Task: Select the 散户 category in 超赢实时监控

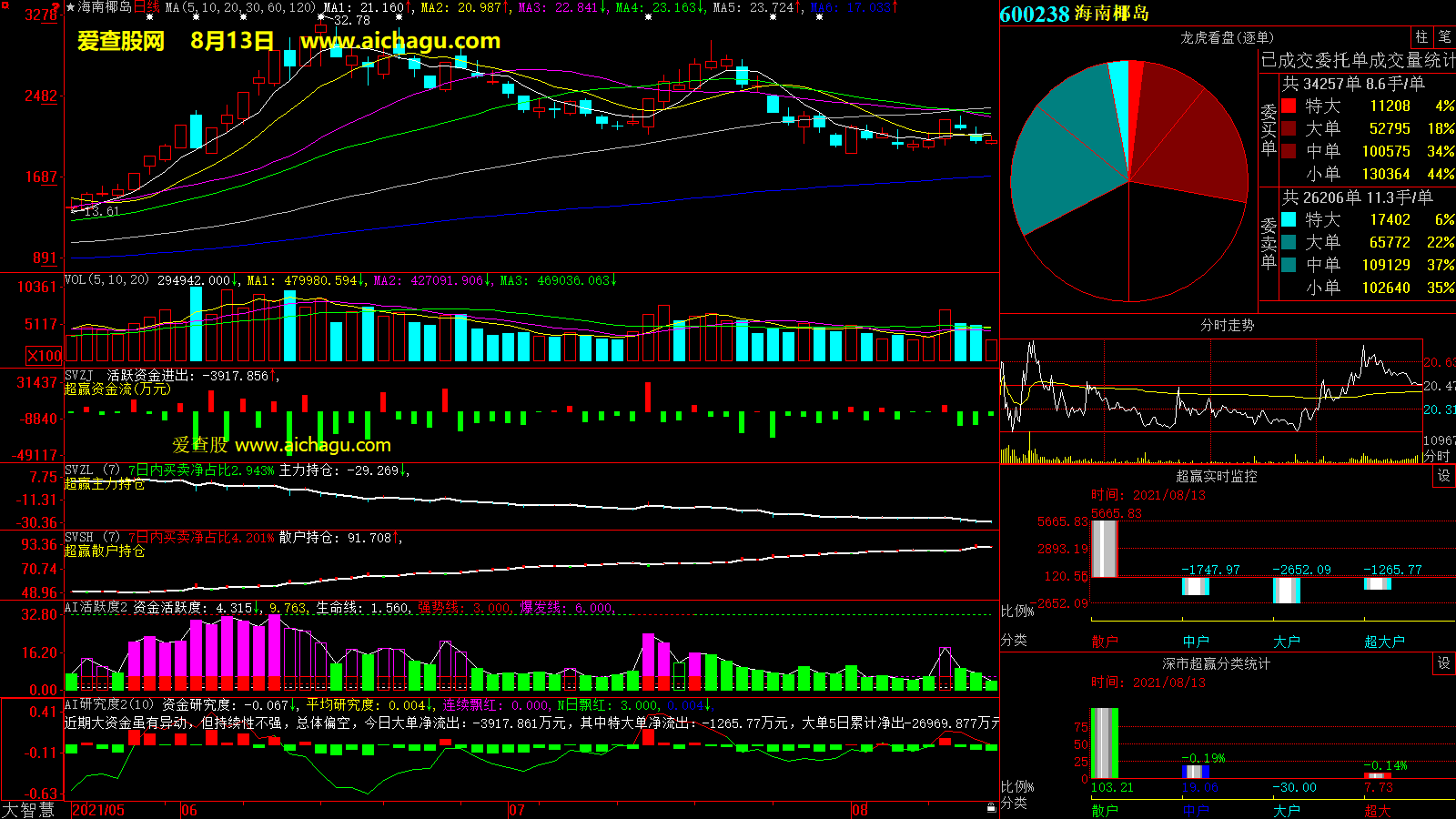Action: click(x=1104, y=641)
